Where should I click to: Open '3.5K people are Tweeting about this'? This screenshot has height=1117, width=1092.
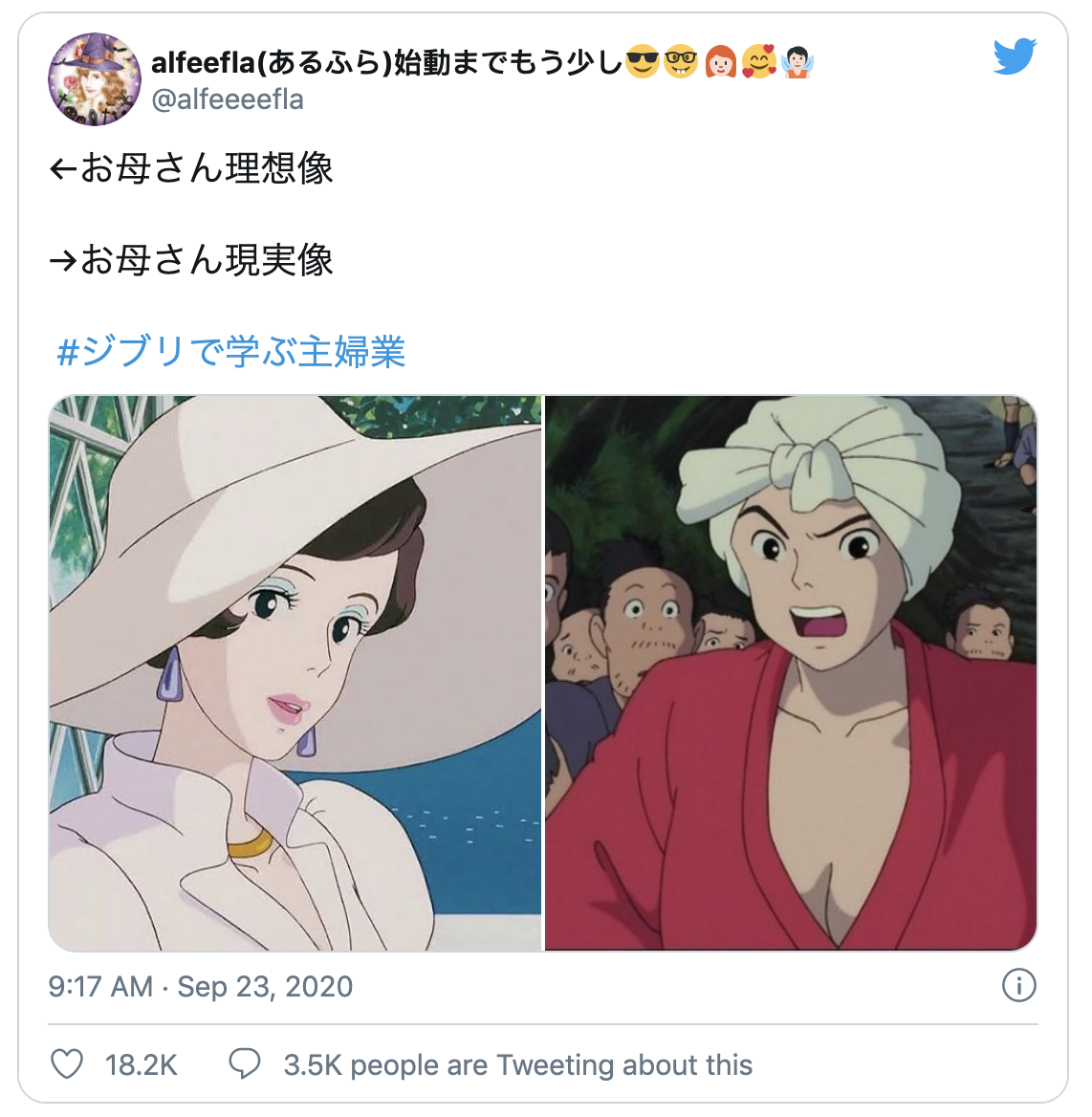tap(518, 1065)
